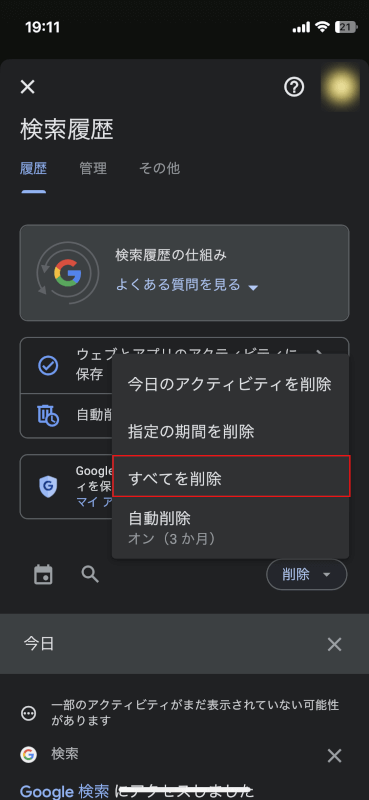Tap the blurred profile avatar
369x800 pixels.
[340, 87]
